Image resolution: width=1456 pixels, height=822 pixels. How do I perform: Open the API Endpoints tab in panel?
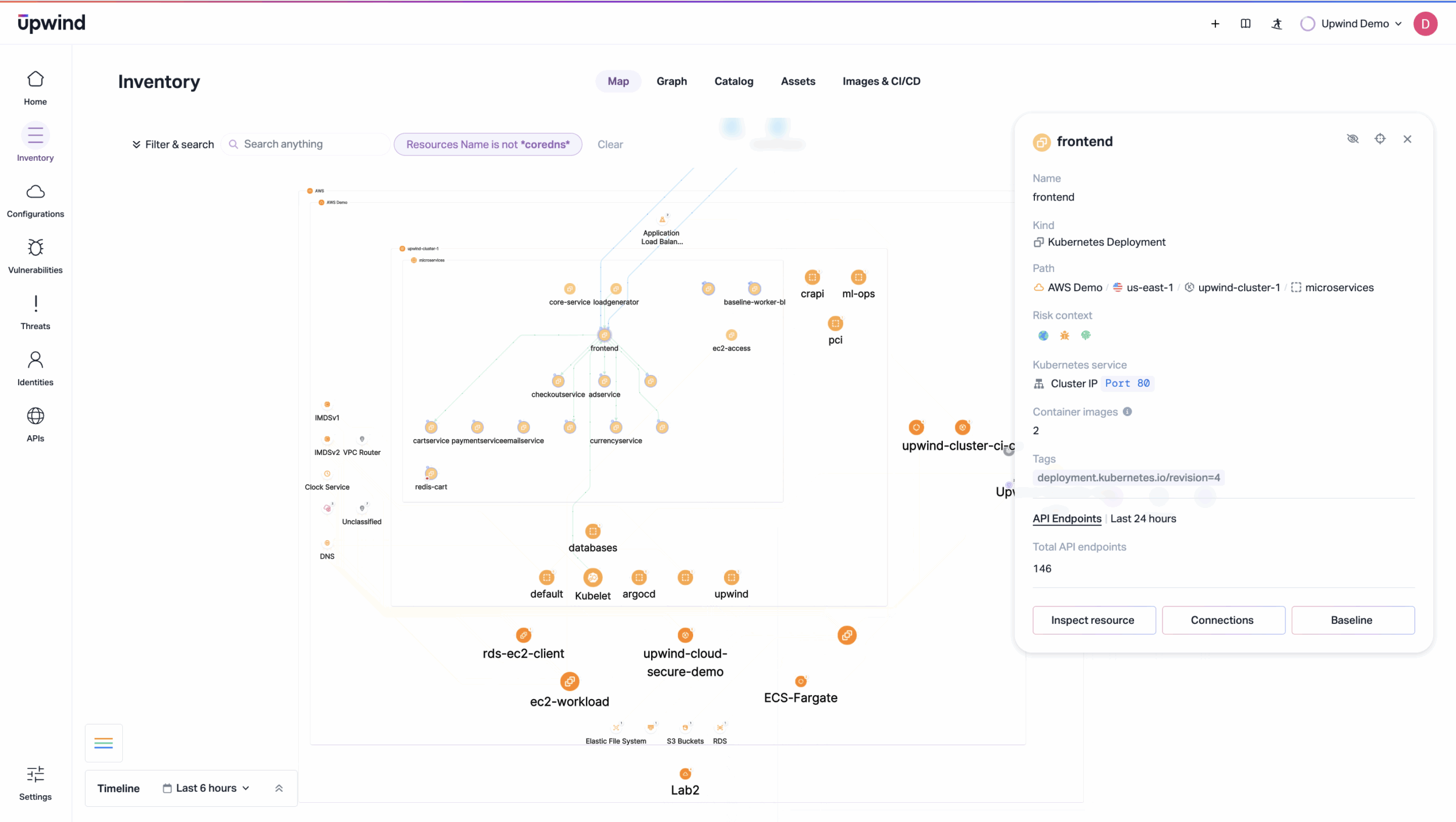1067,518
